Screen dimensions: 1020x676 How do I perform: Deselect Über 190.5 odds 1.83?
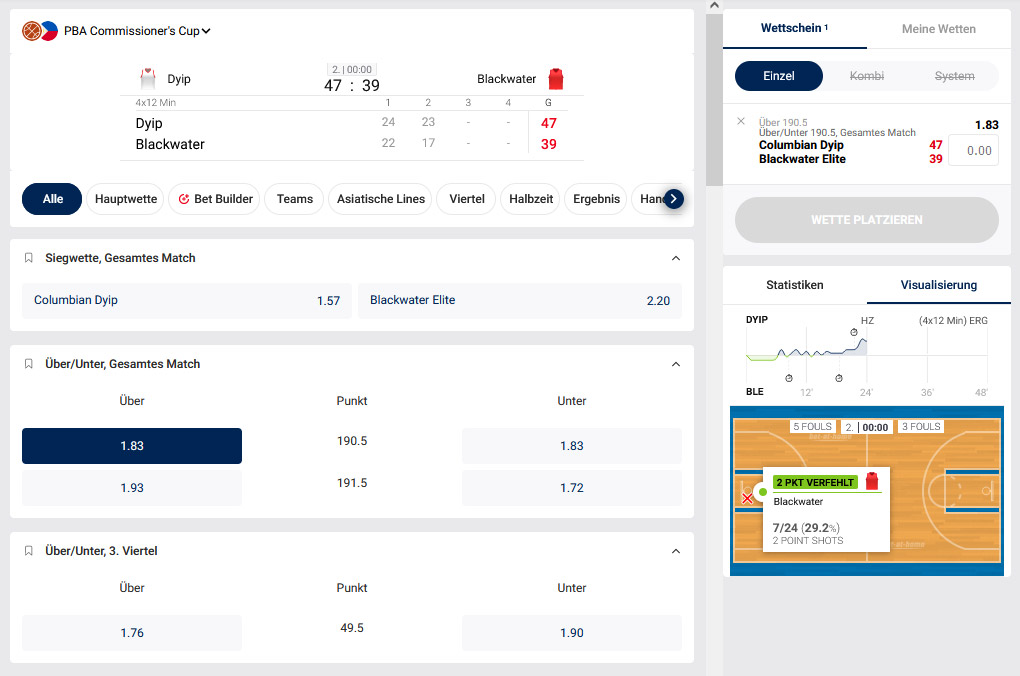coord(132,446)
